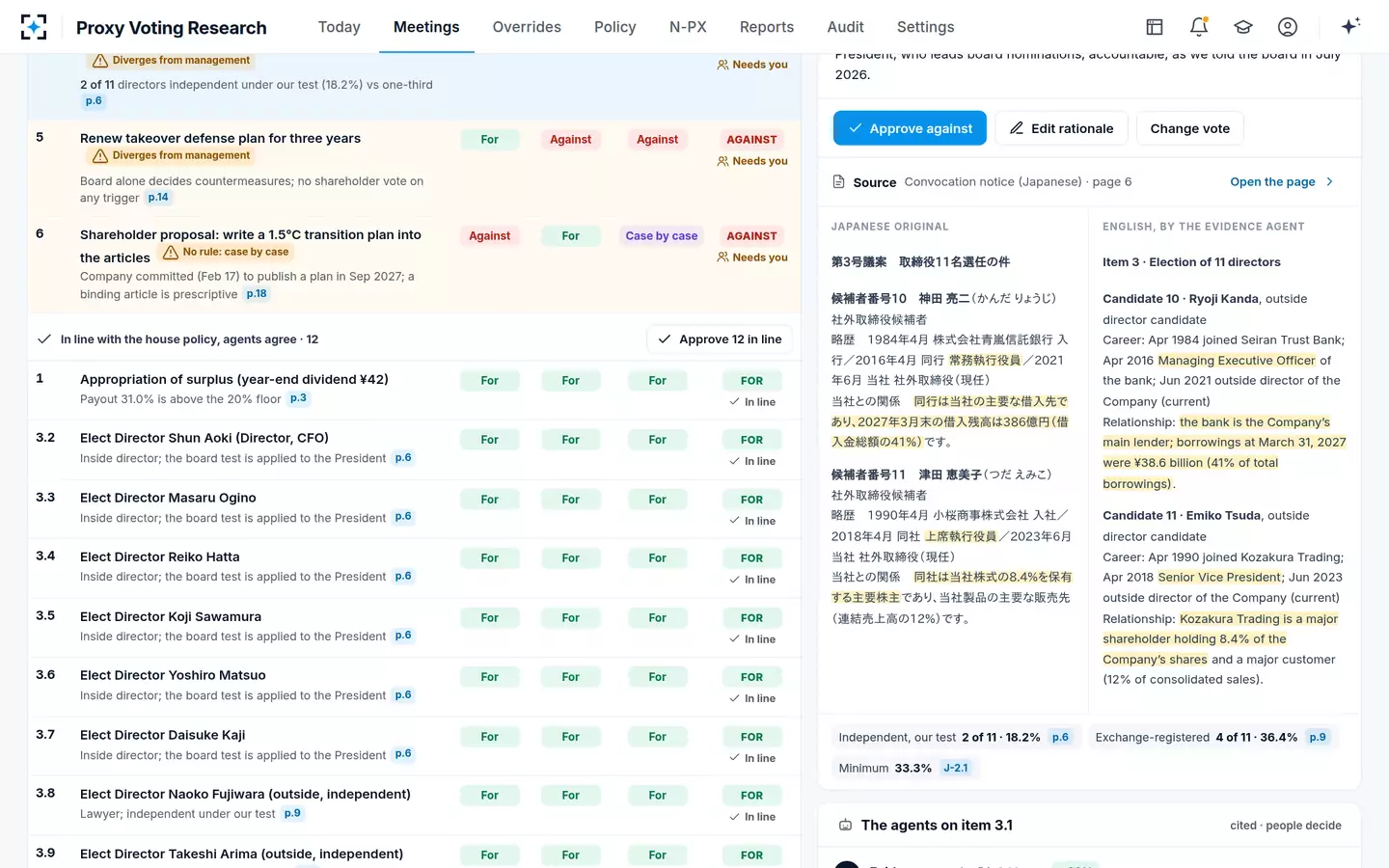Select 'Renew takeover defense plan for three years'
The width and height of the screenshot is (1389, 868).
click(x=220, y=138)
